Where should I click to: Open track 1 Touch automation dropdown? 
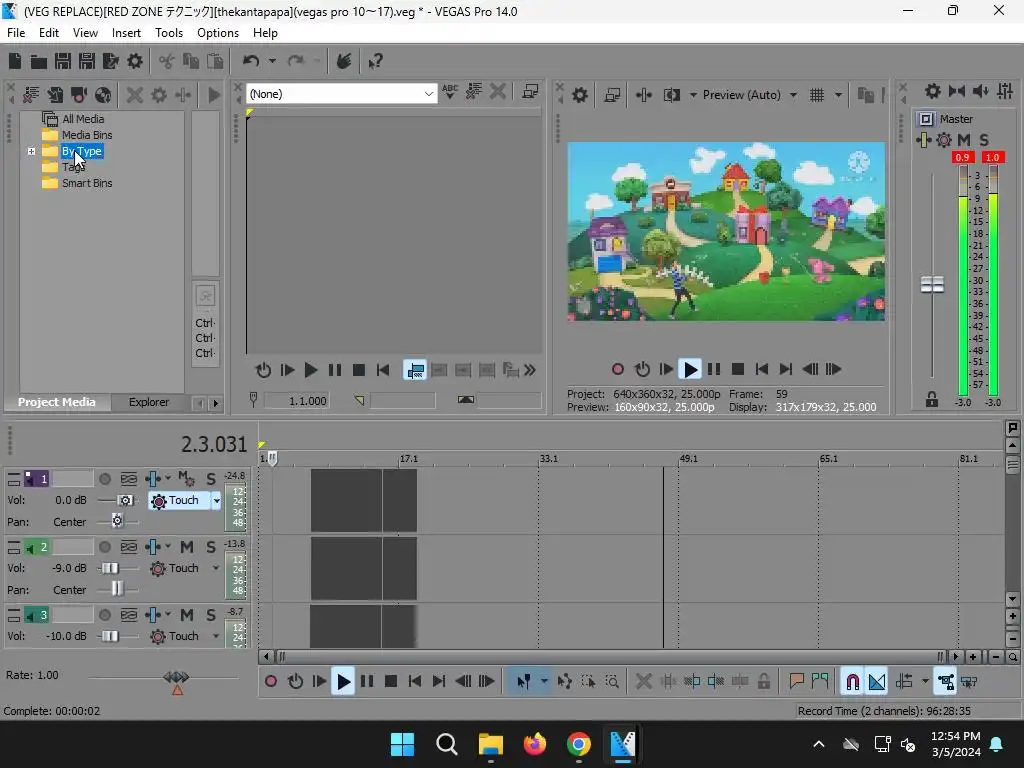(216, 501)
